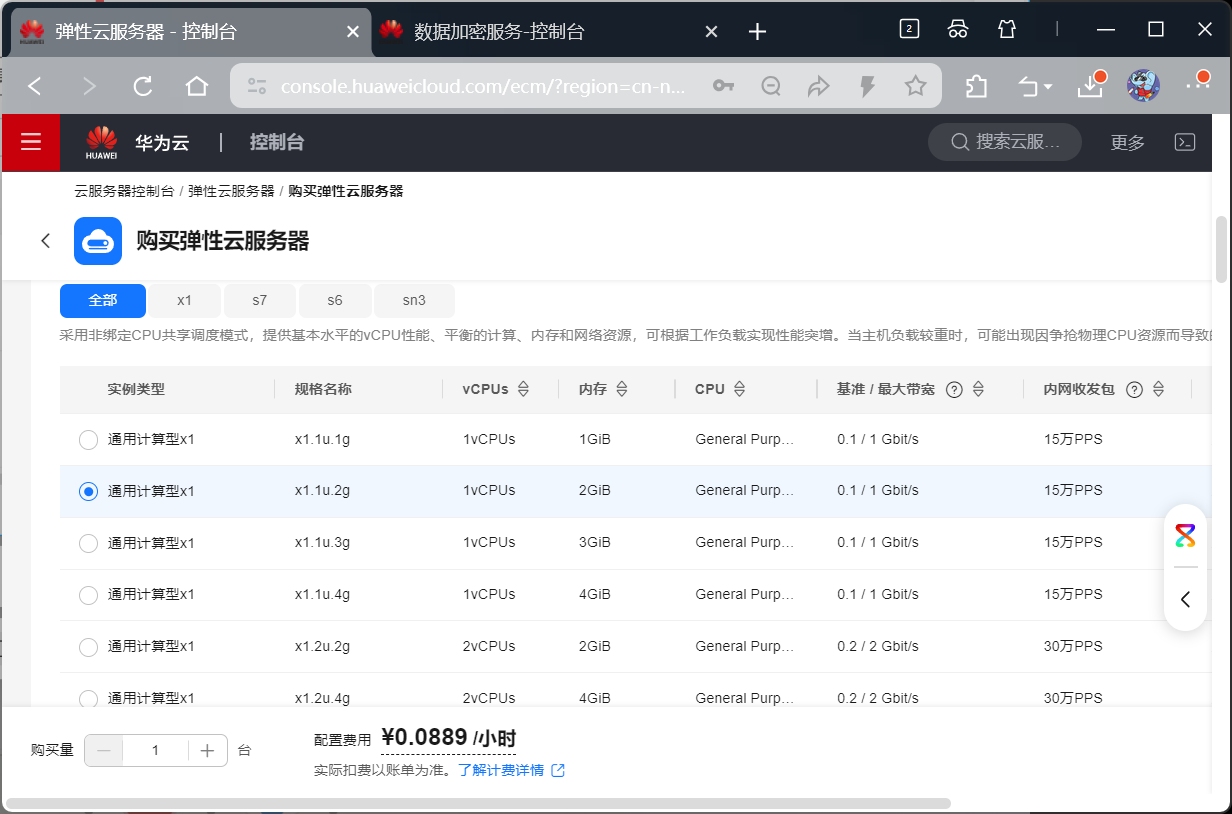Expand the right side floating panel arrow
Screen dimensions: 1232x814
[1185, 599]
